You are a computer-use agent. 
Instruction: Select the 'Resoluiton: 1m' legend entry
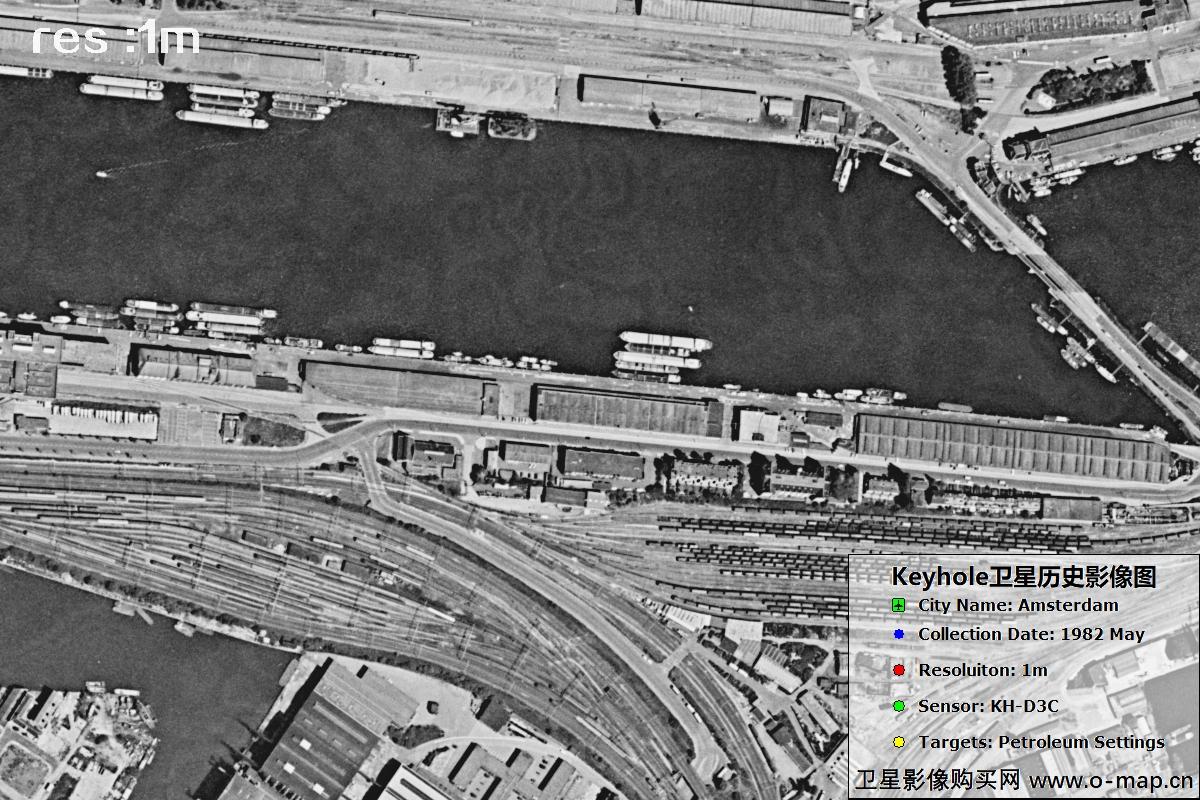(x=982, y=670)
